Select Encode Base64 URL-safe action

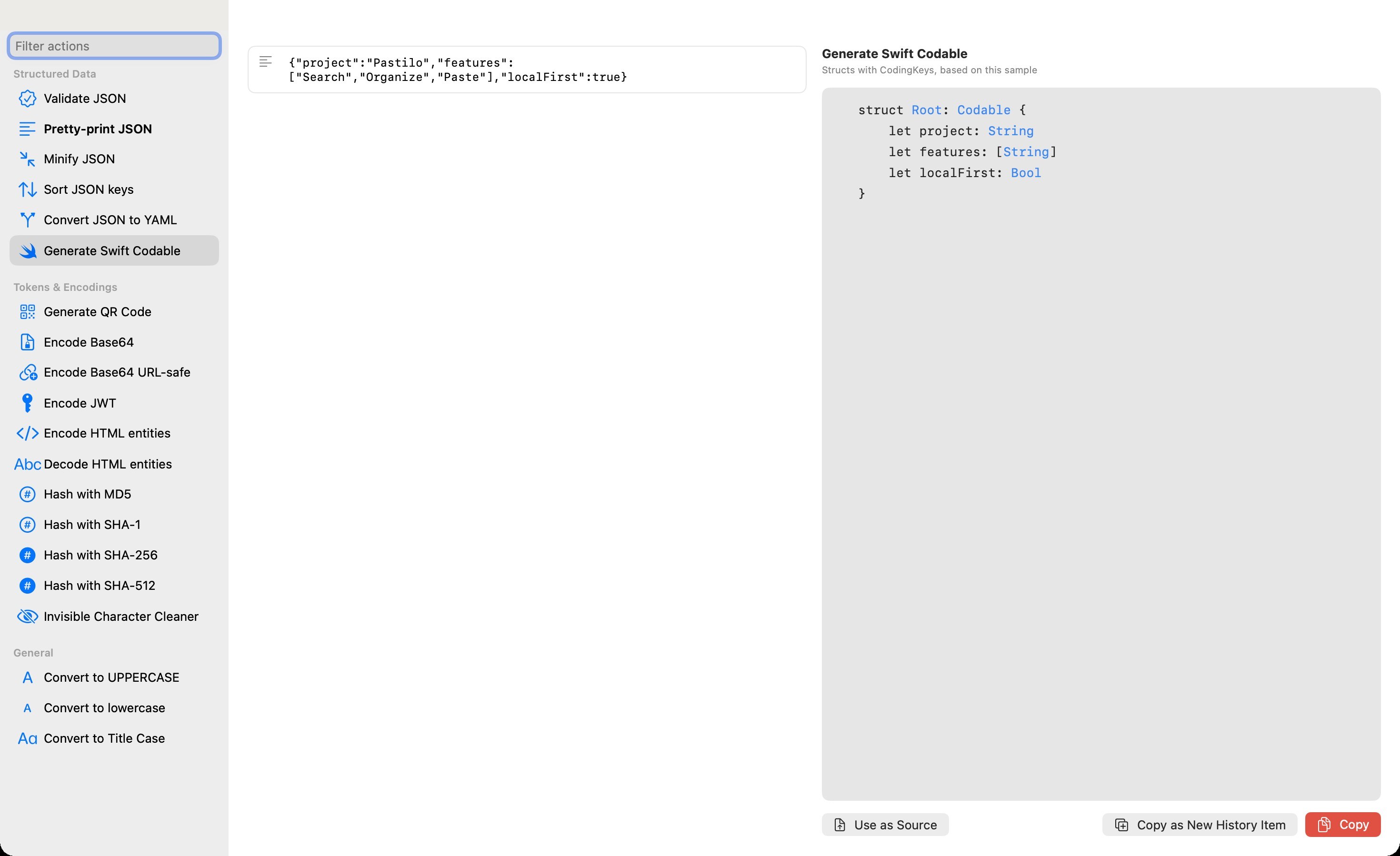point(114,373)
